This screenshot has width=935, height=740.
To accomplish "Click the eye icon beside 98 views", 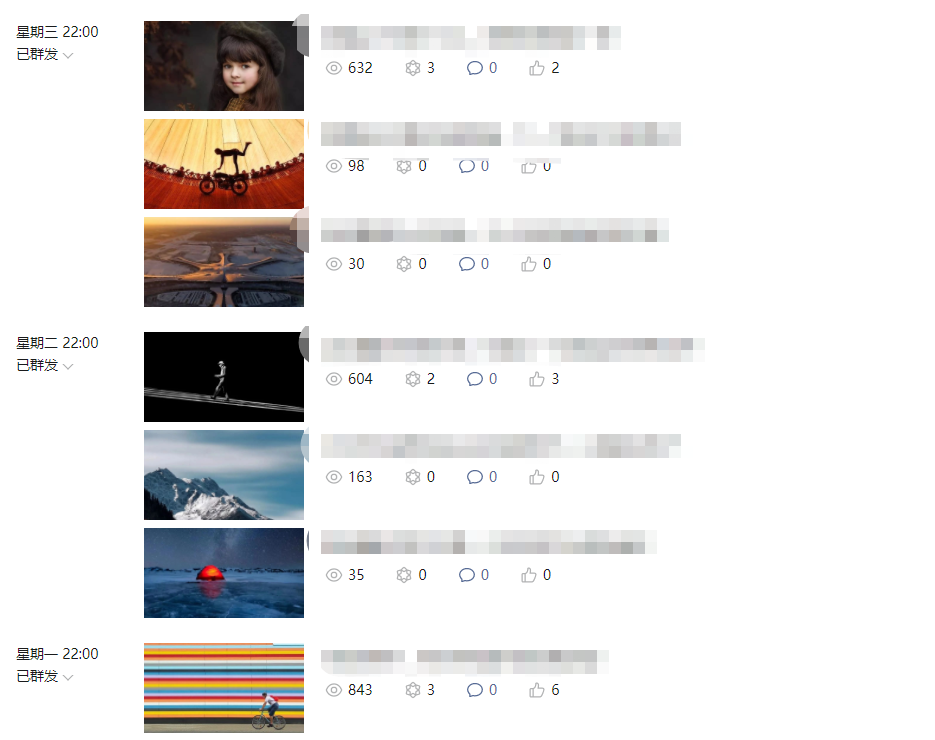I will pos(334,166).
